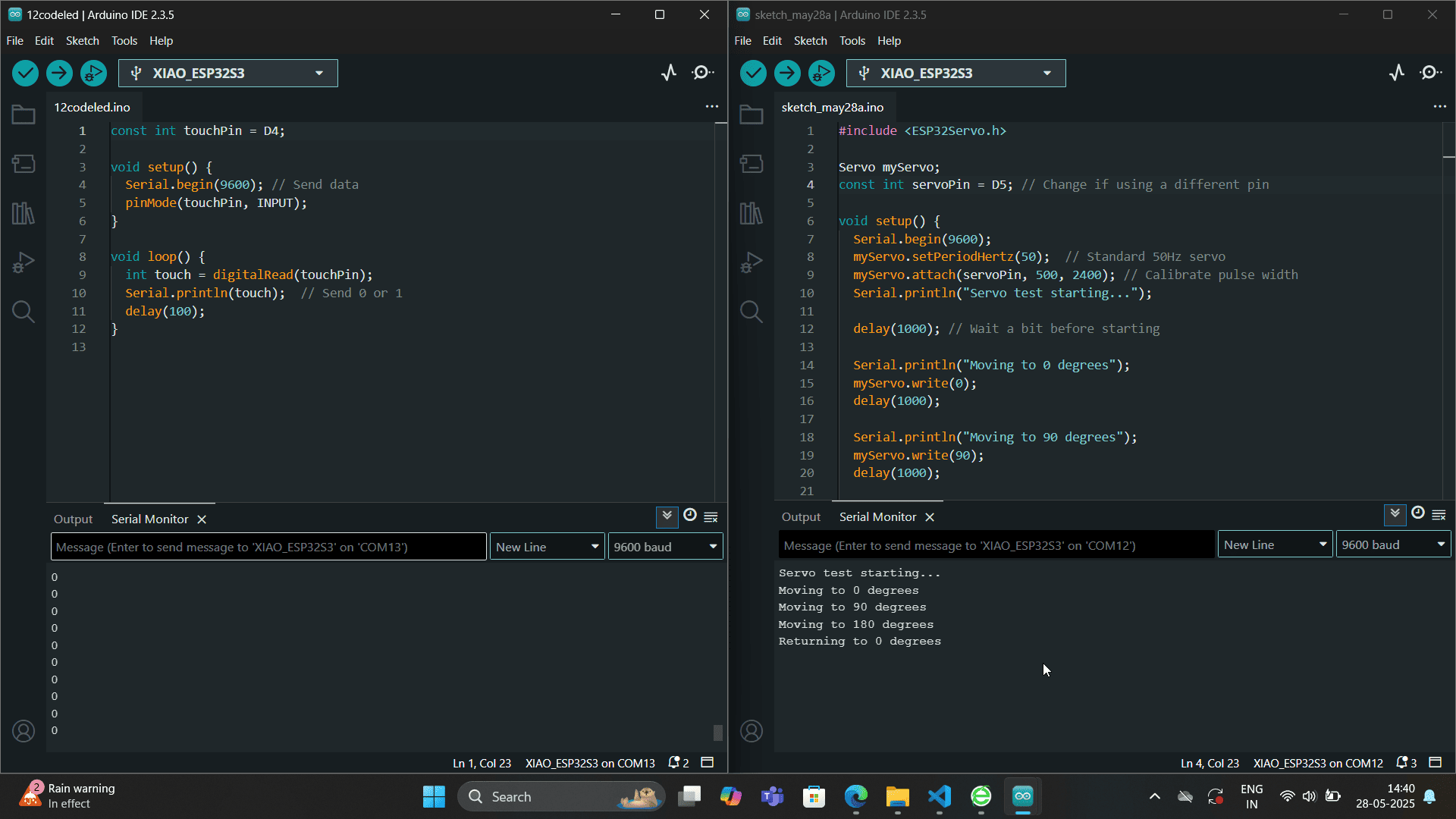Close Serial Monitor tab in sketch_may28a window
1456x819 pixels.
coord(930,517)
